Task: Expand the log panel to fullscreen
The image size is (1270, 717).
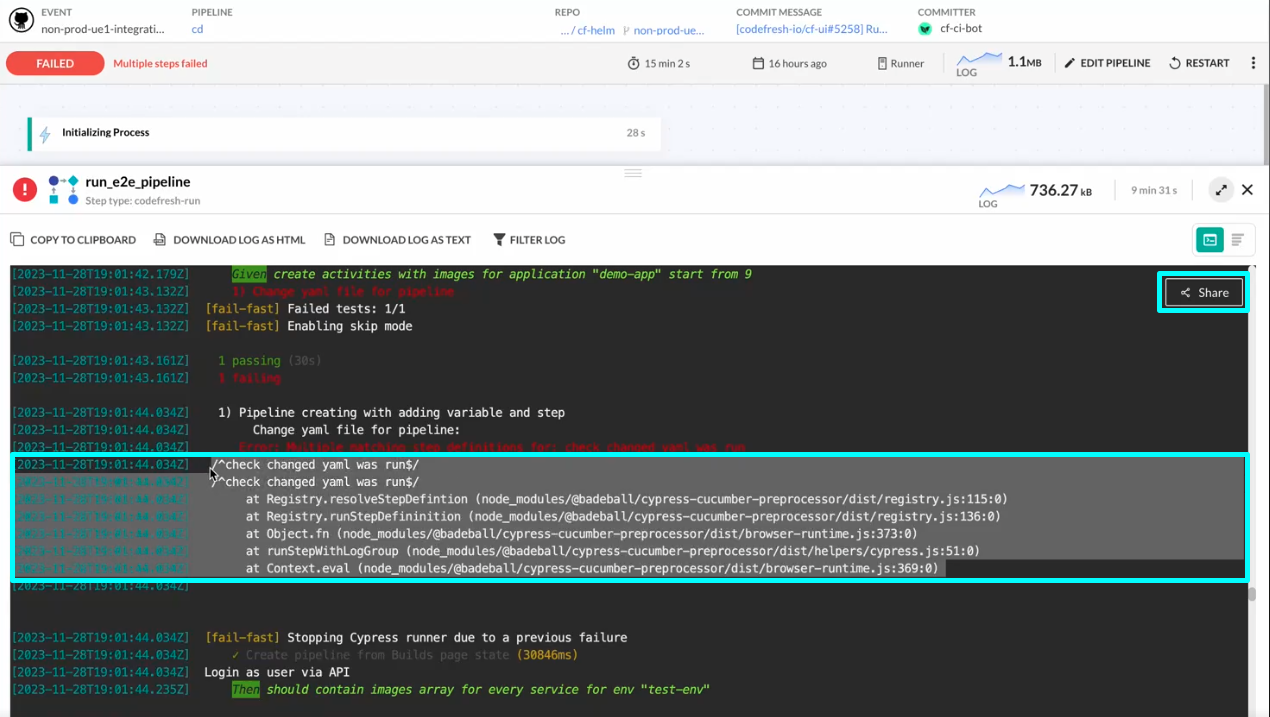Action: 1221,190
